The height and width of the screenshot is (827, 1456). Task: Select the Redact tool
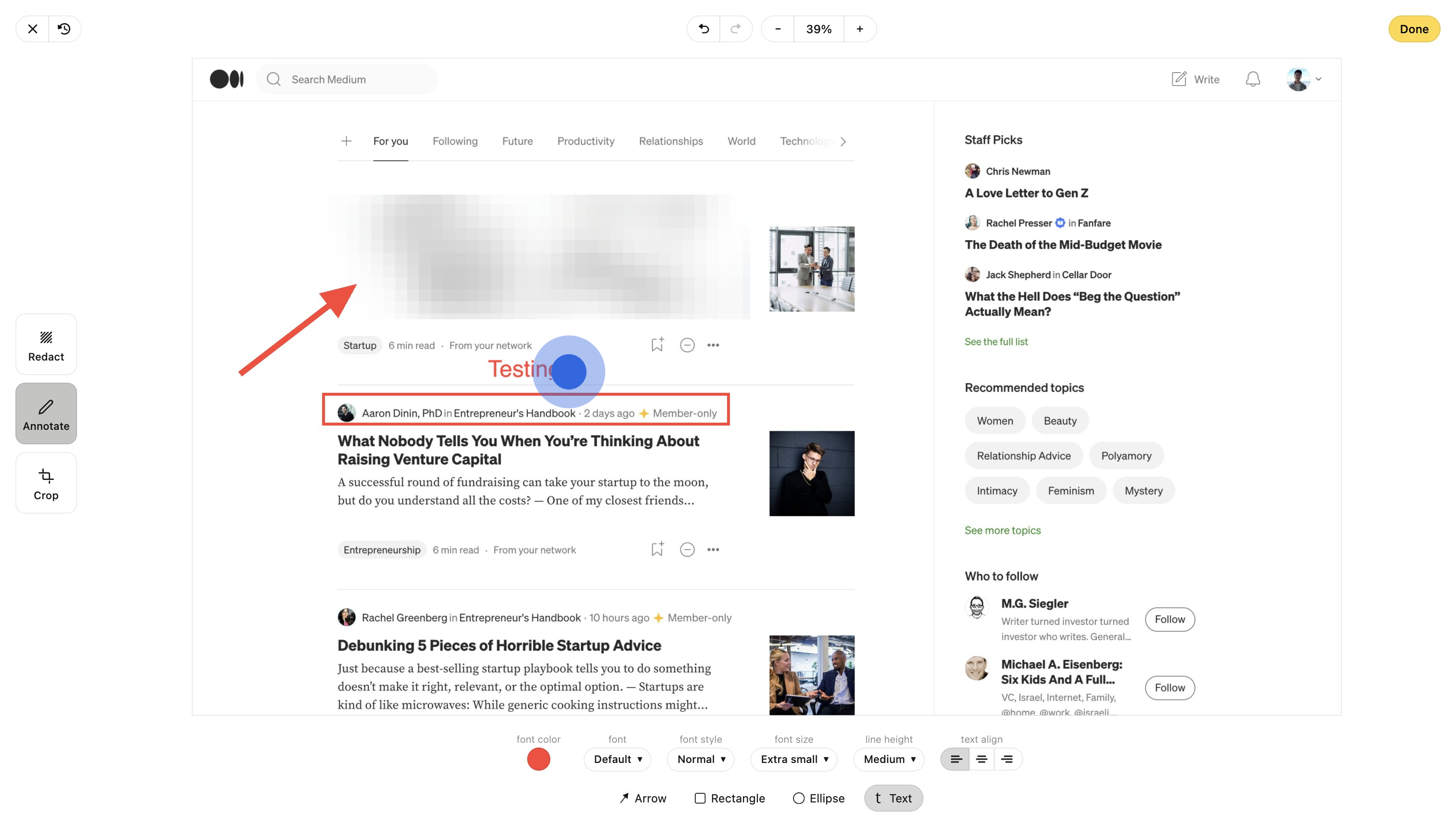[46, 345]
